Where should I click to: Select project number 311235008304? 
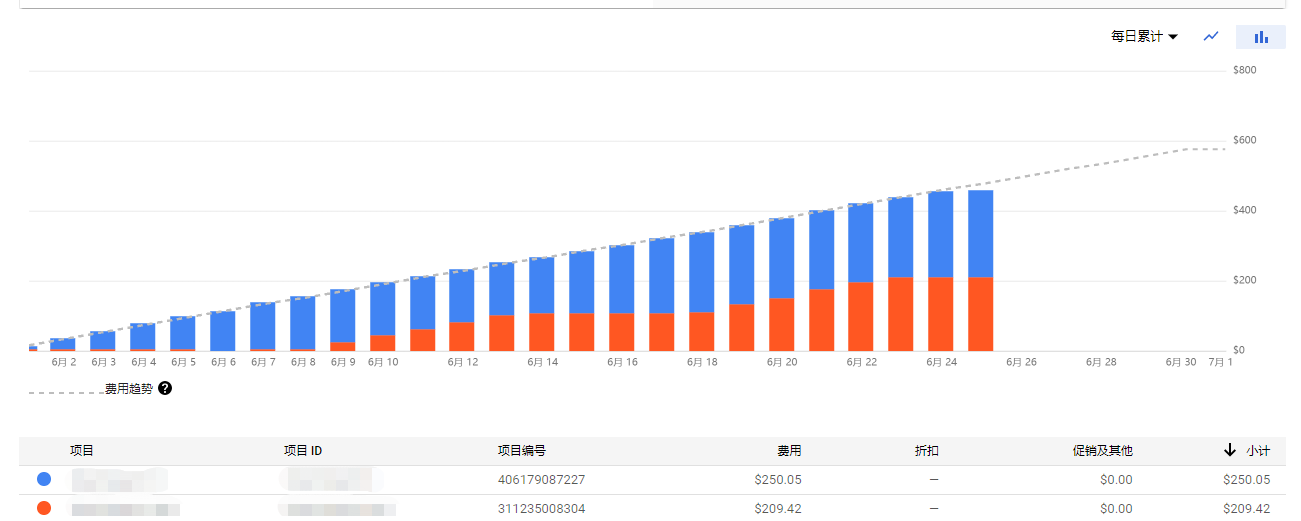(x=541, y=508)
